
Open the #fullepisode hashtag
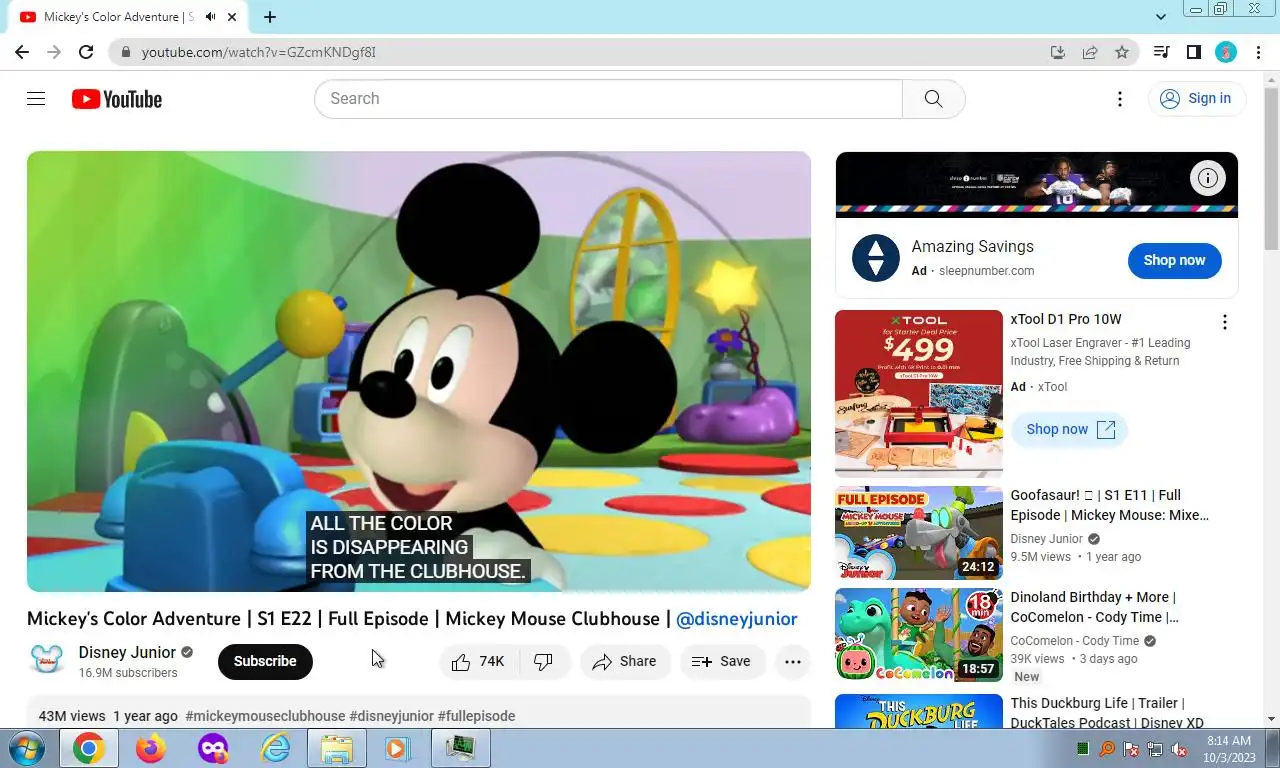click(x=476, y=716)
